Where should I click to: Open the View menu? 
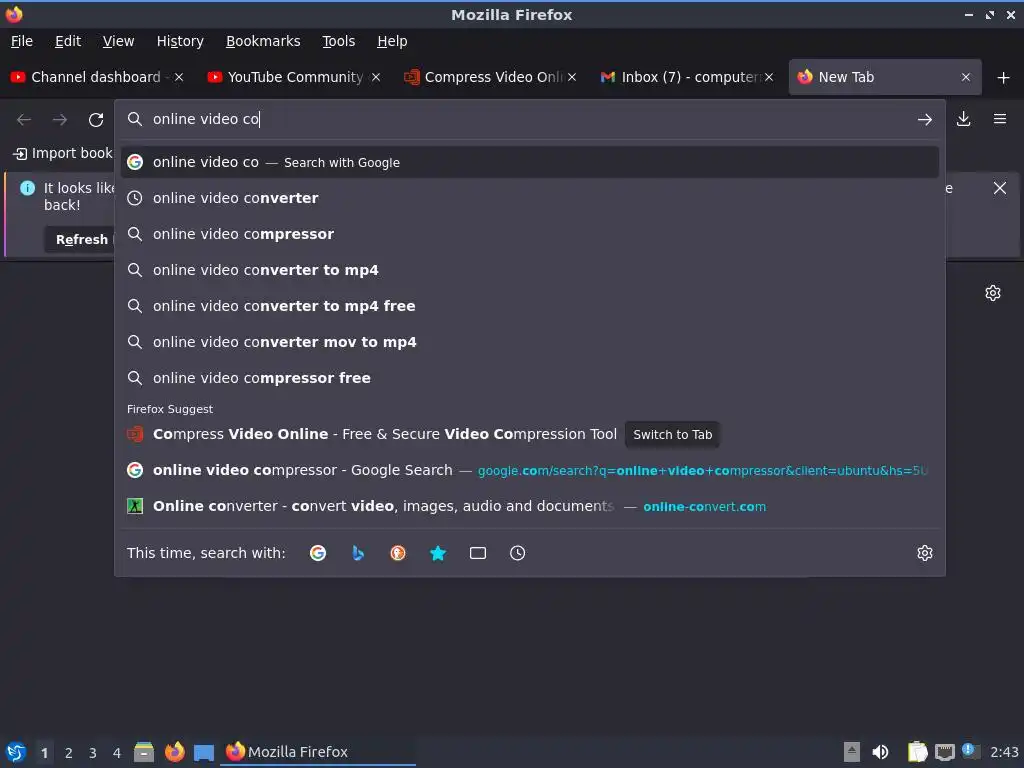click(118, 41)
